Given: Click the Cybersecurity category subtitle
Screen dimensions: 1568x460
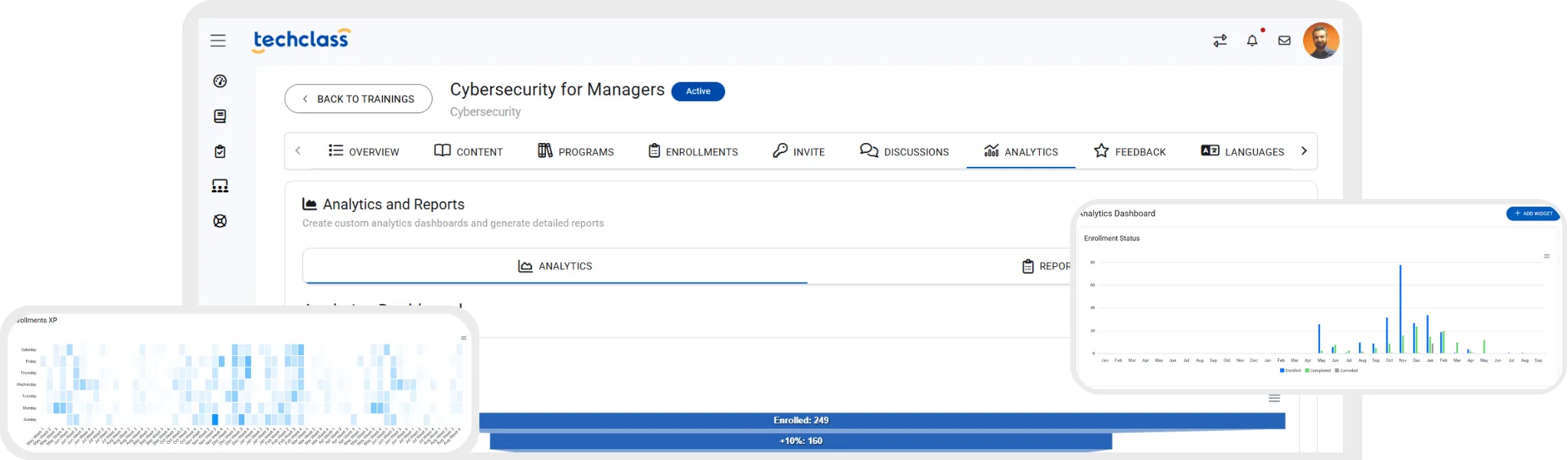Looking at the screenshot, I should pos(485,112).
